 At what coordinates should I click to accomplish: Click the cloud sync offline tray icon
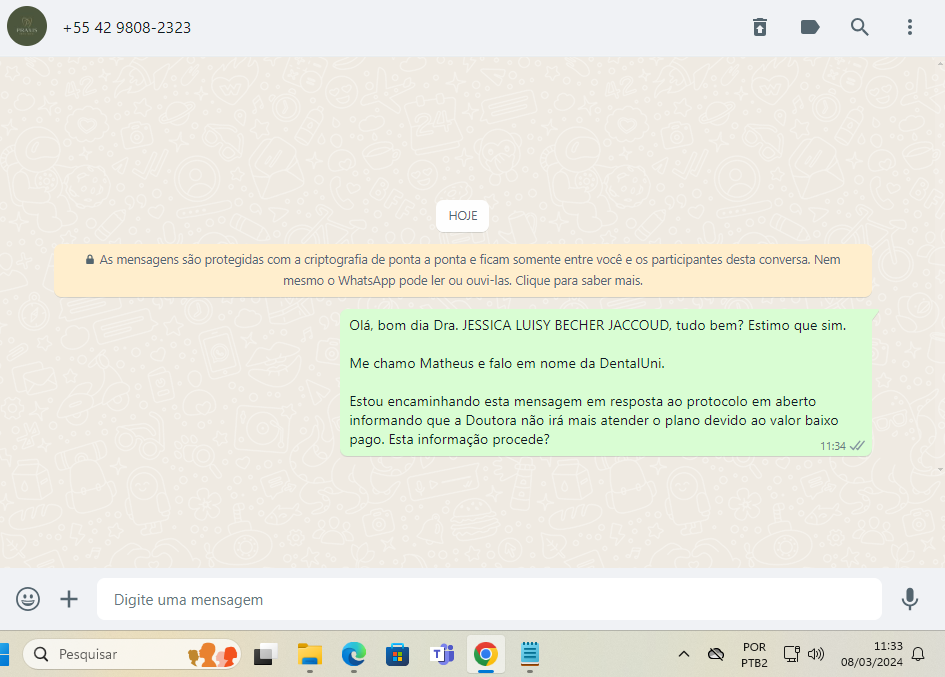coord(716,654)
